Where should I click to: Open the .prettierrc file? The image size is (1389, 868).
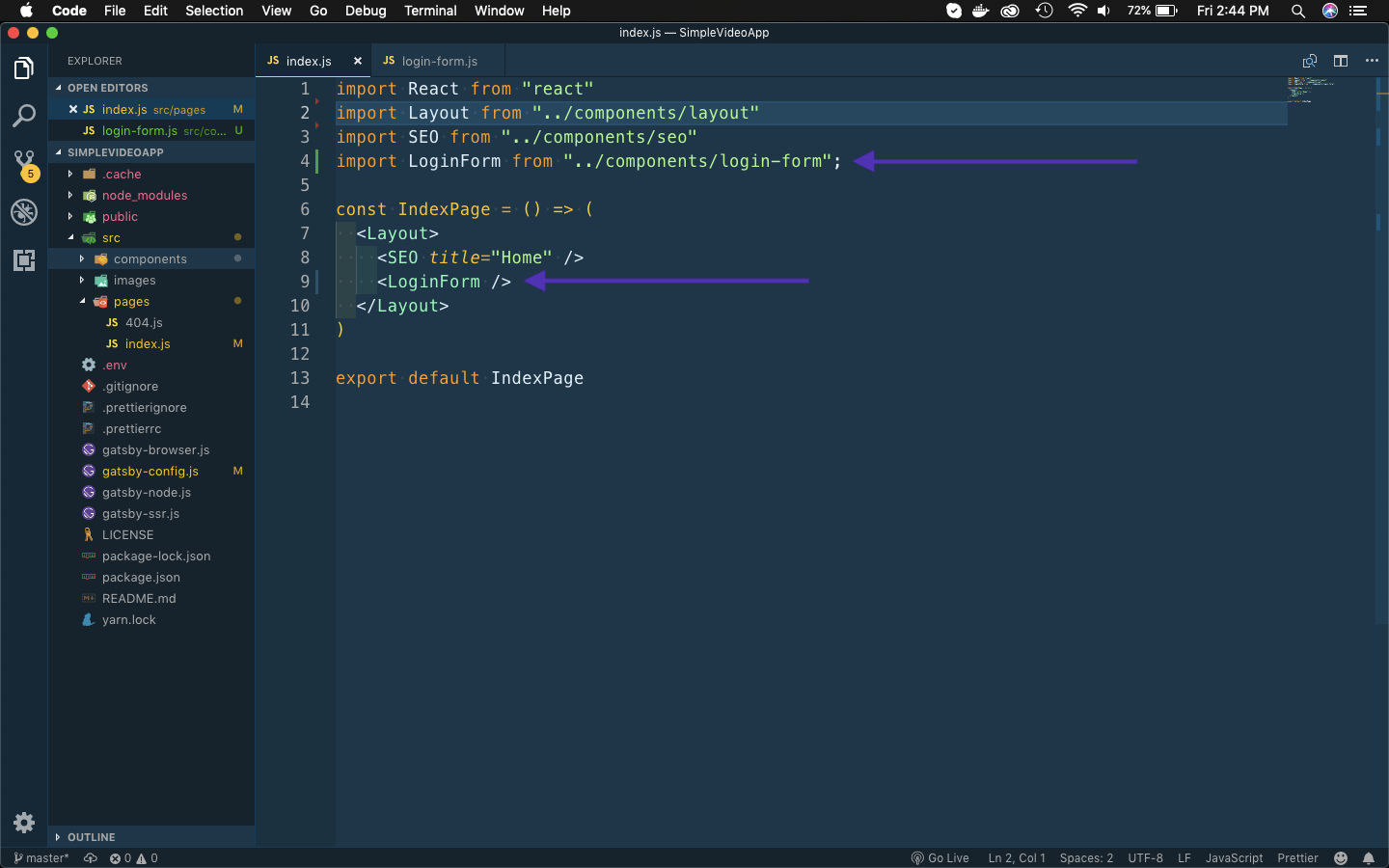point(151,429)
